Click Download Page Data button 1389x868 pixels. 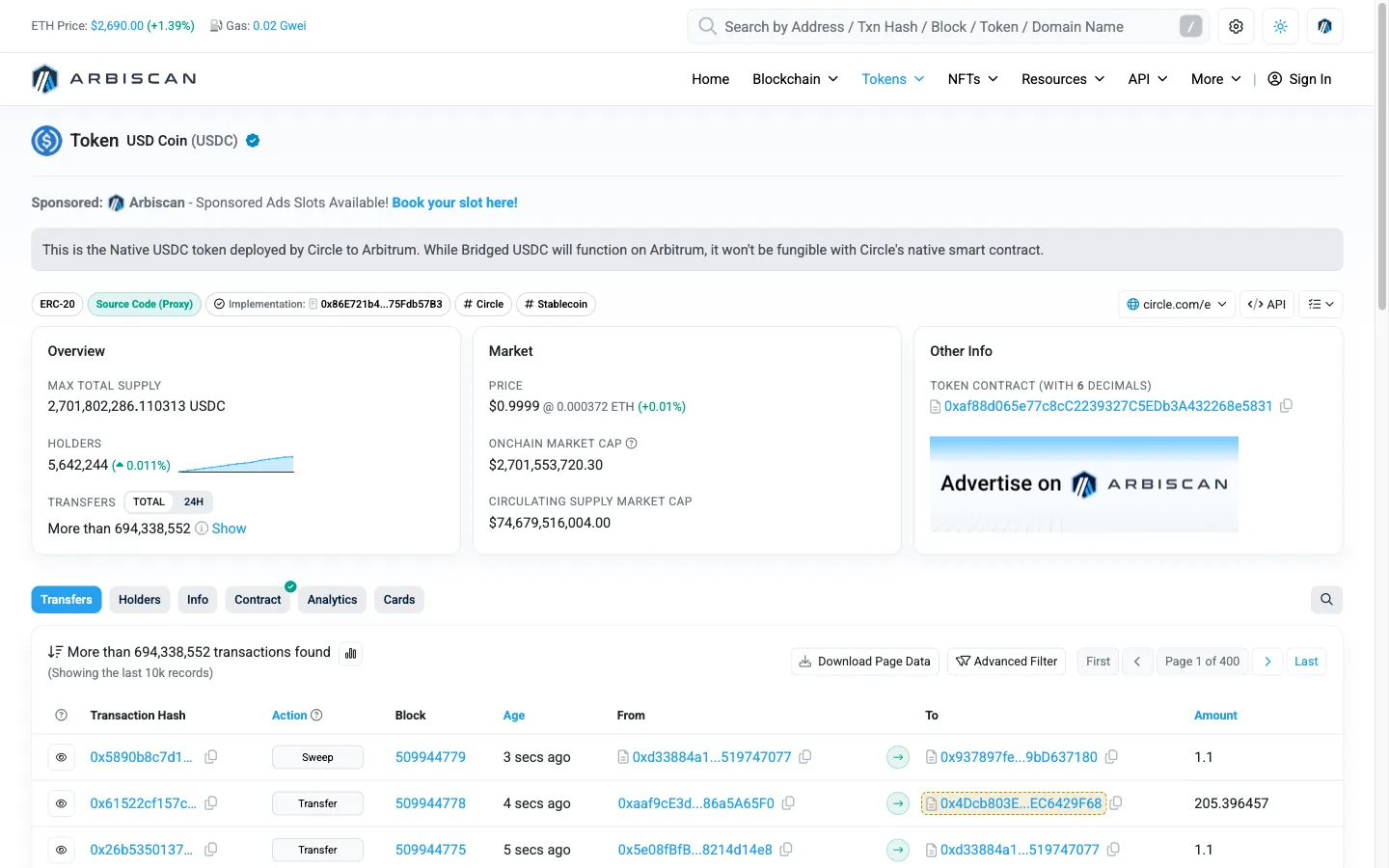865,662
